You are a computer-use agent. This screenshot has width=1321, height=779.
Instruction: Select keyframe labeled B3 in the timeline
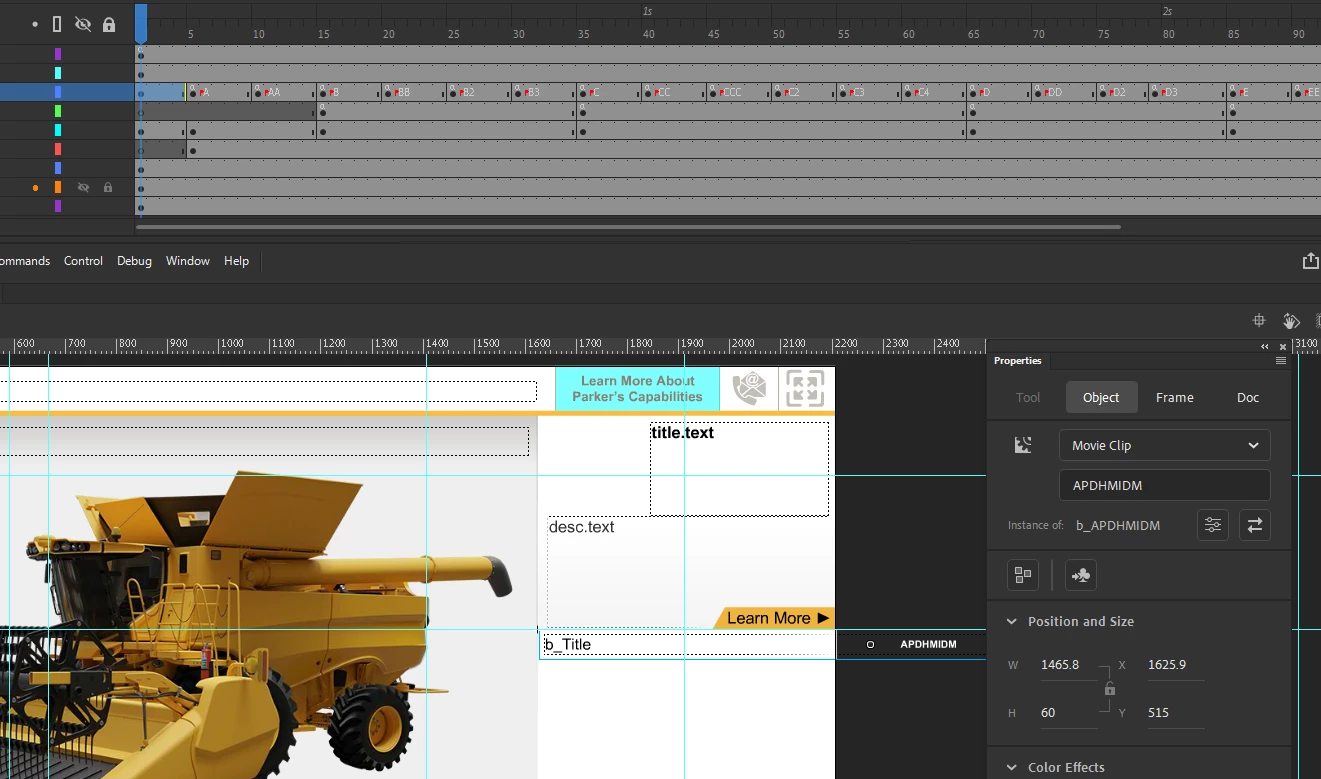[x=529, y=92]
